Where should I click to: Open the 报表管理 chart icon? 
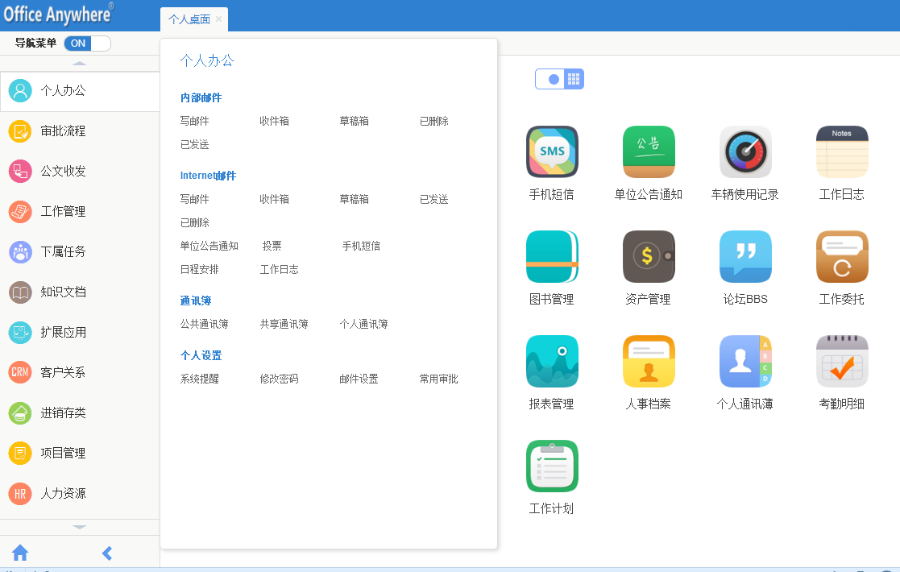(552, 361)
